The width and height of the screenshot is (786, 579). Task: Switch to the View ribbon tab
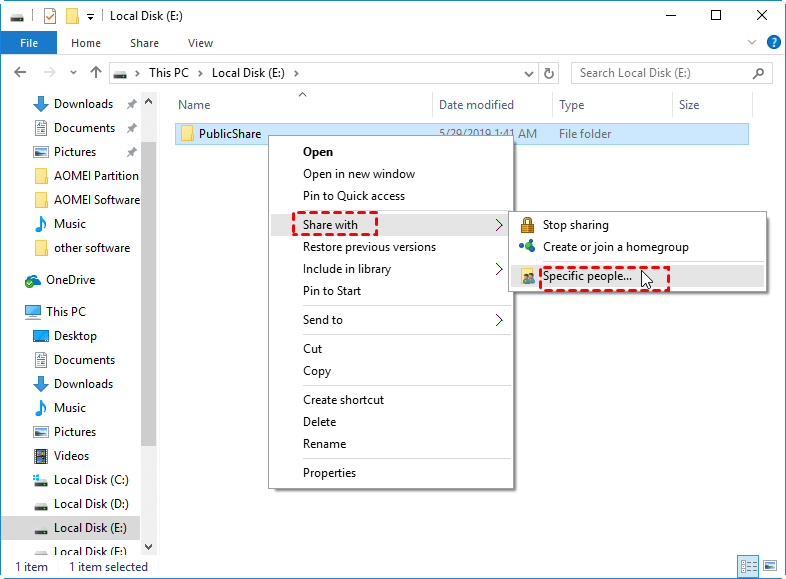(200, 43)
